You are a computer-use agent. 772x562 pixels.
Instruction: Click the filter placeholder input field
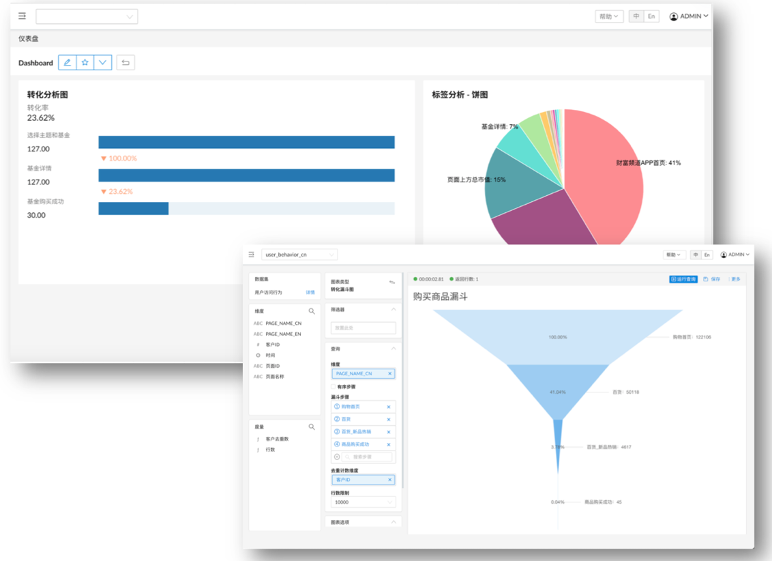pos(363,328)
